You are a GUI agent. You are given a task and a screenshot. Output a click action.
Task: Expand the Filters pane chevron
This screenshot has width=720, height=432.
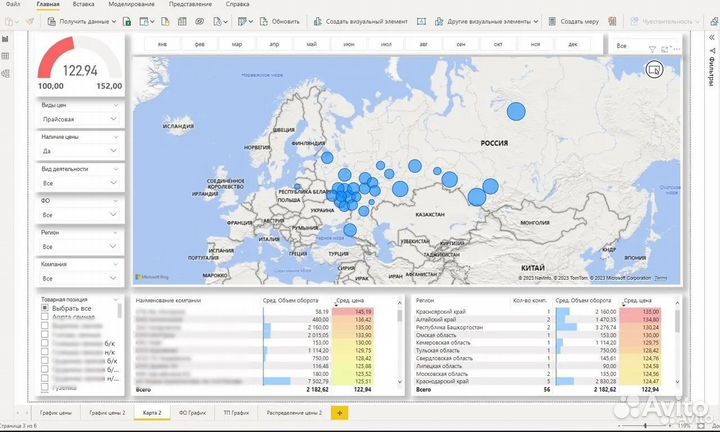coord(712,38)
